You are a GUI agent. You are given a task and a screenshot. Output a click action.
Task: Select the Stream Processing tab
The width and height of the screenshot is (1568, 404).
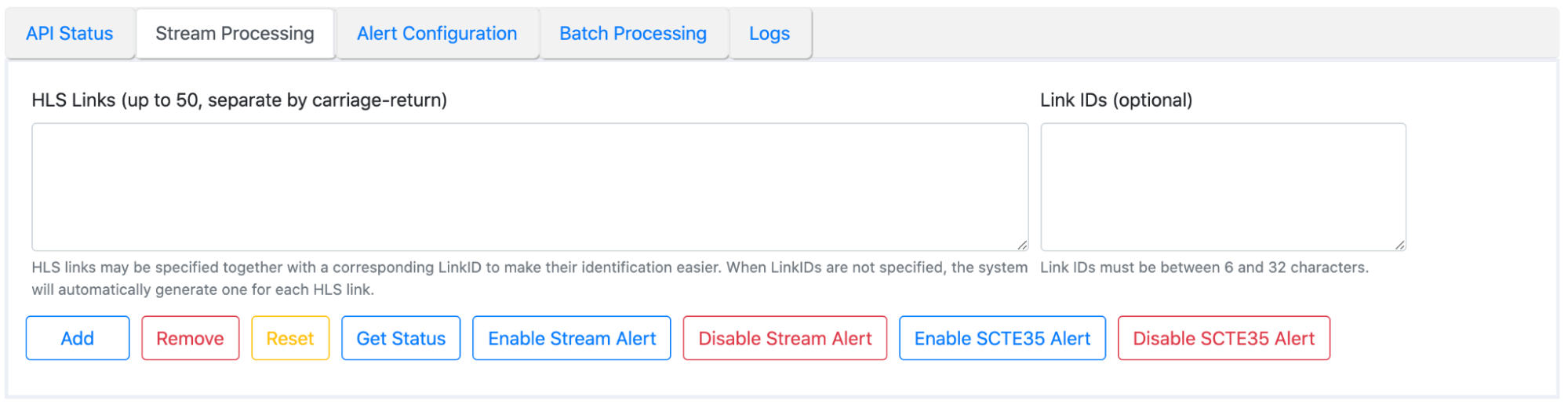coord(235,34)
